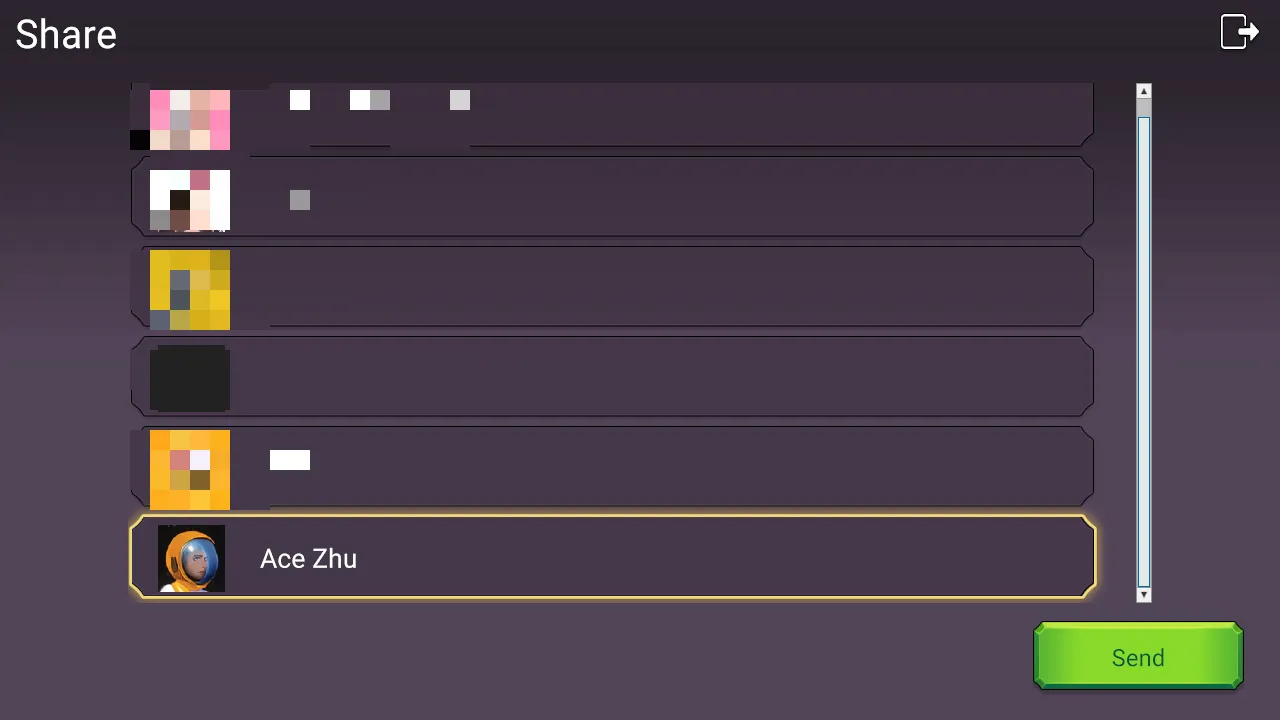Click Ace Zhu's astronaut avatar
This screenshot has width=1280, height=720.
point(192,558)
